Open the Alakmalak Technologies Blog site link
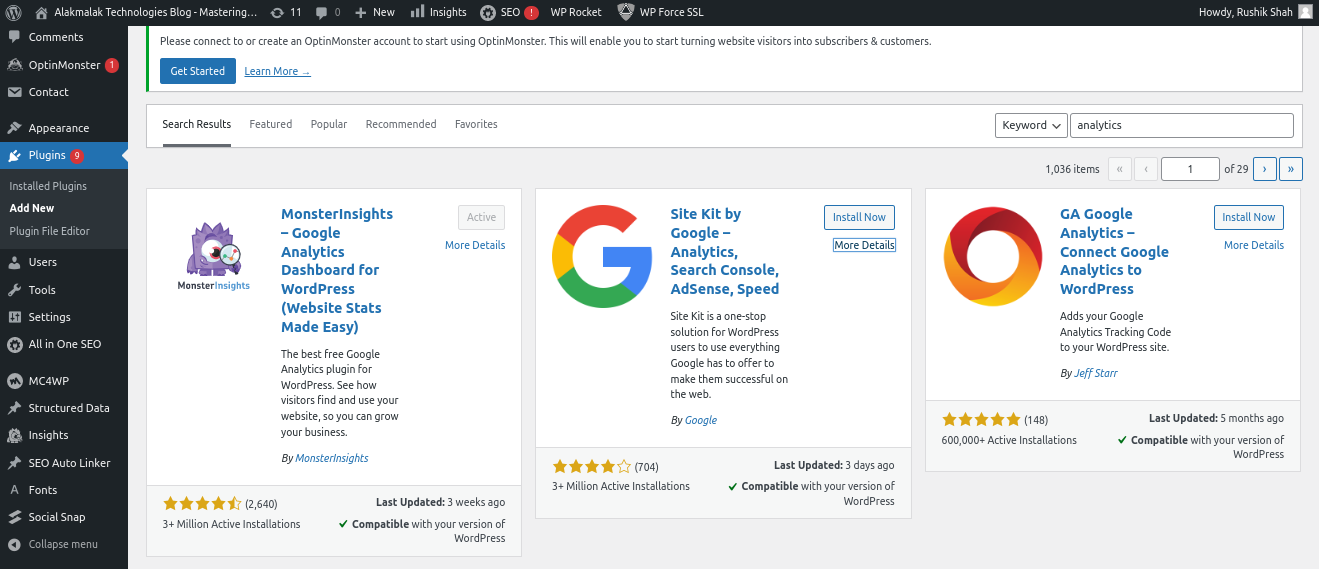This screenshot has width=1319, height=569. [147, 12]
